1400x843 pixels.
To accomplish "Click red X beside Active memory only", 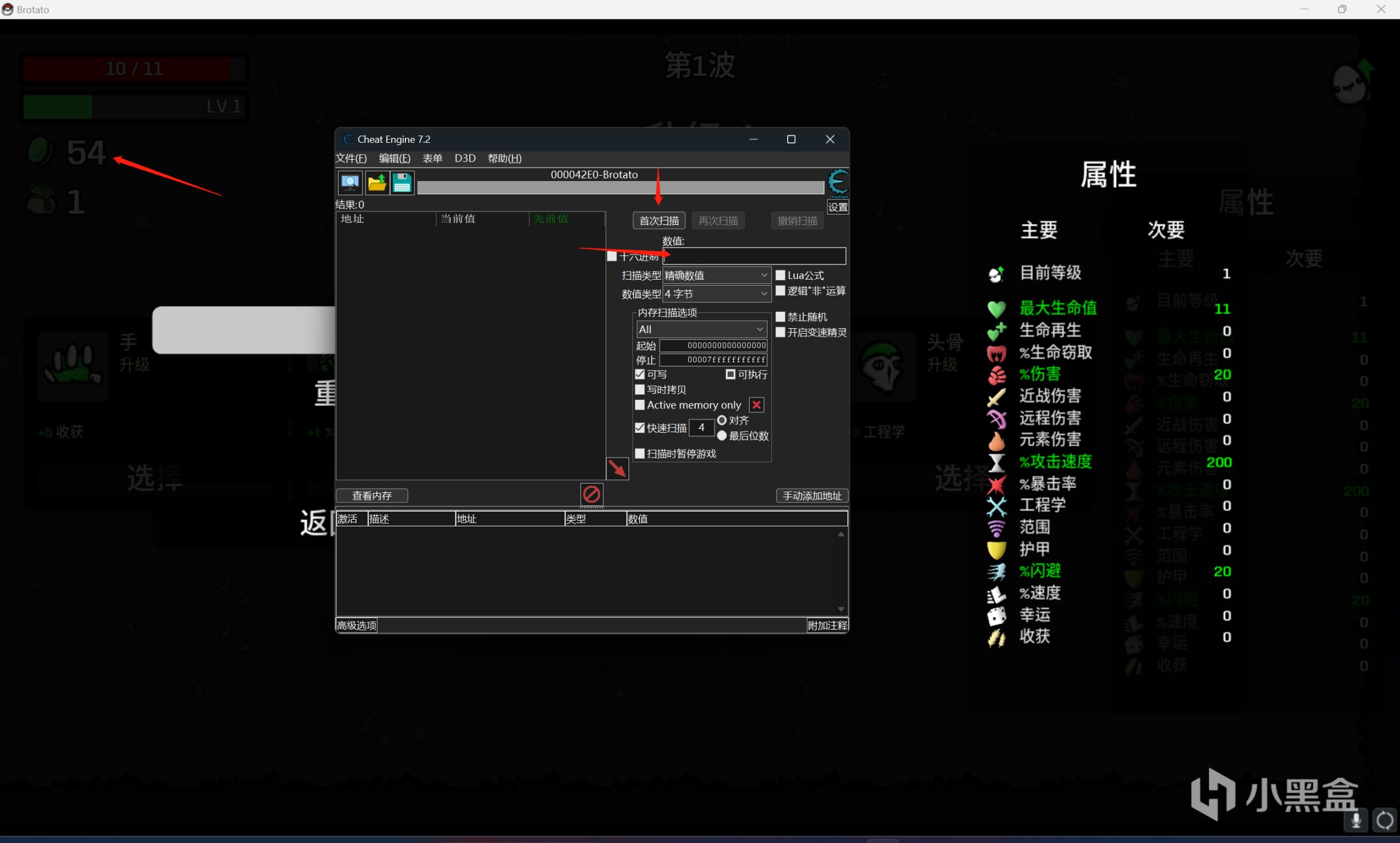I will 756,405.
